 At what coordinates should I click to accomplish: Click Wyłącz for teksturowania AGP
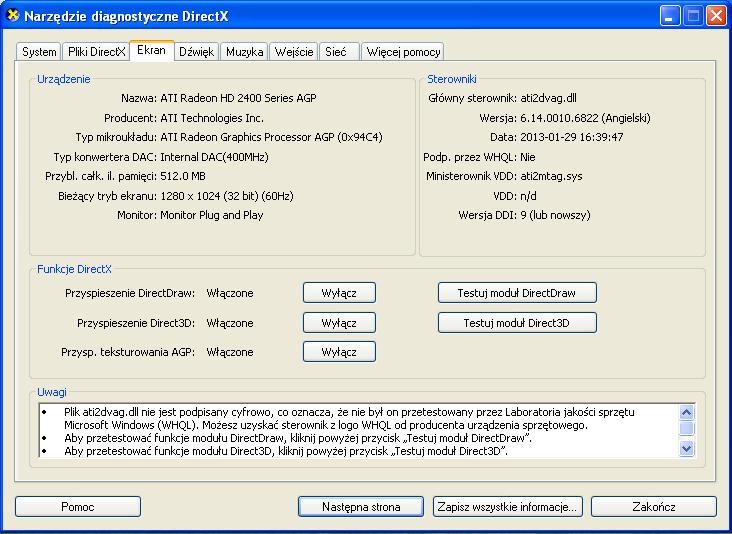[339, 352]
